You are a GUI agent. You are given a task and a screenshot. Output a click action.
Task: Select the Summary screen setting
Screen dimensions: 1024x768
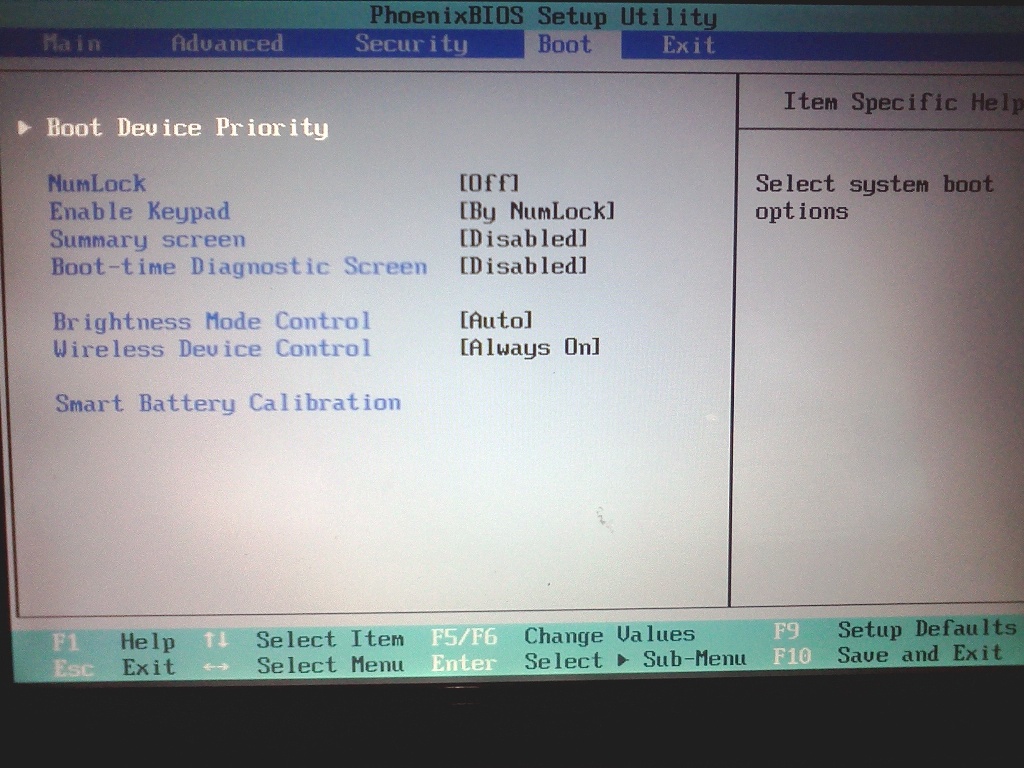148,240
